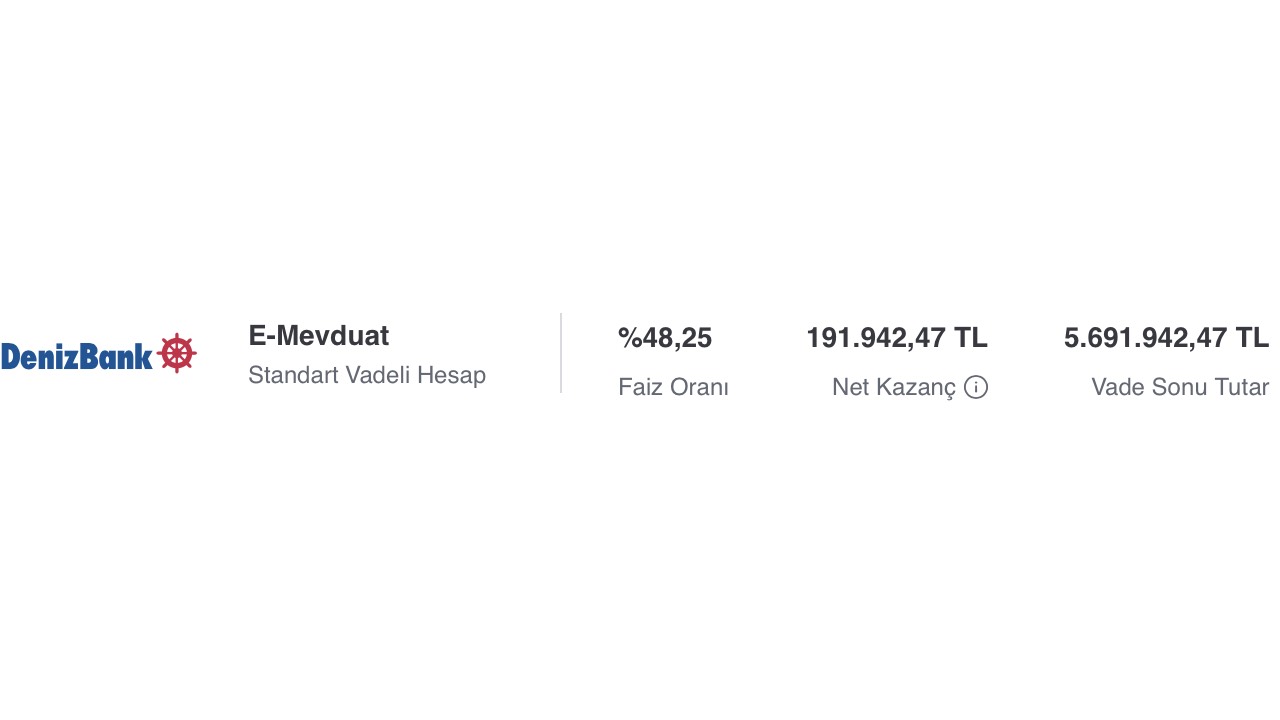Click the Net Kazanç label text
The height and width of the screenshot is (720, 1280).
click(894, 387)
